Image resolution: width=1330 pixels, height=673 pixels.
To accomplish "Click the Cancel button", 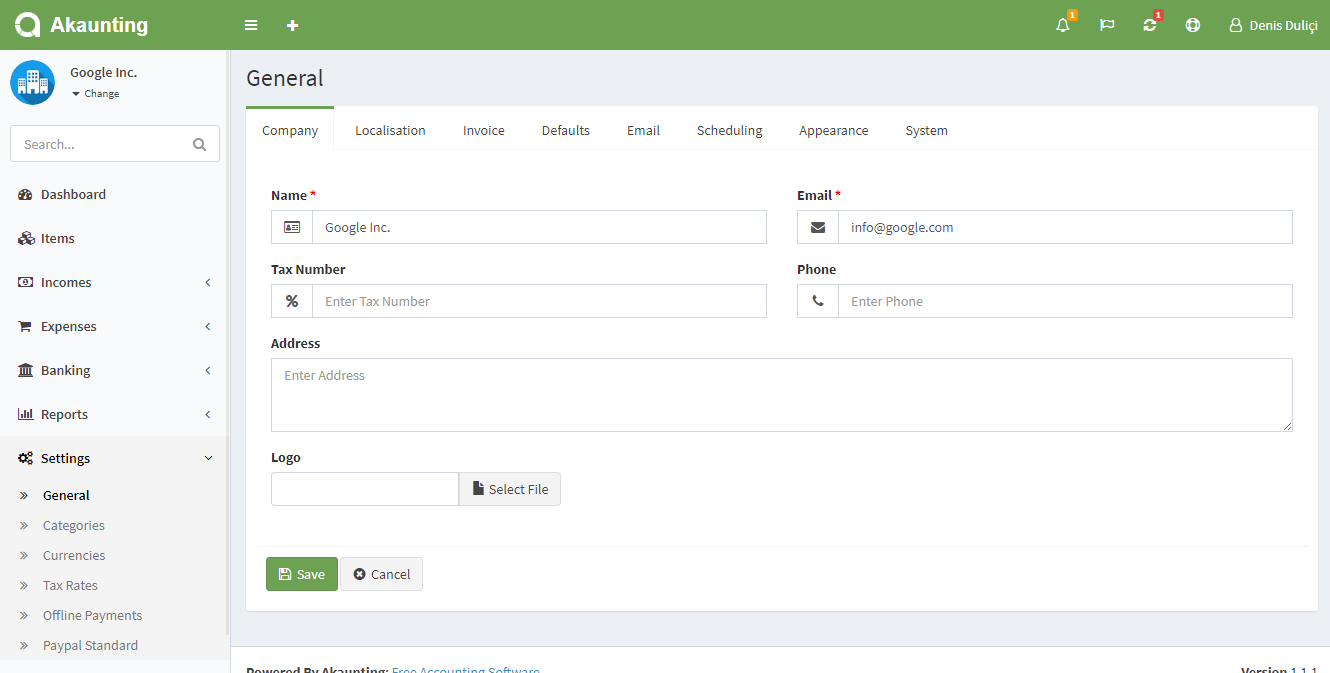I will pos(382,574).
